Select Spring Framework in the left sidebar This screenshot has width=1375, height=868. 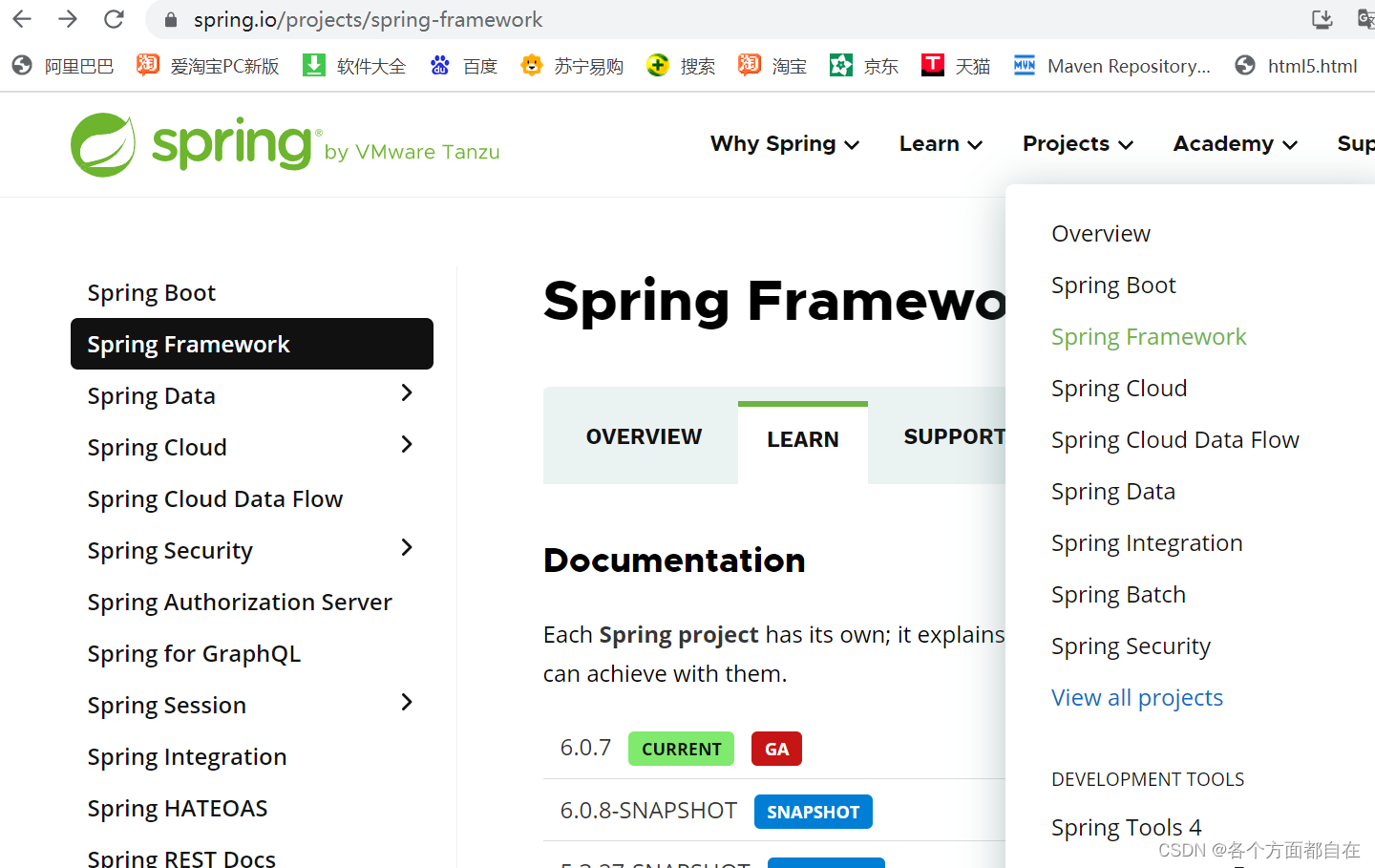(x=252, y=344)
